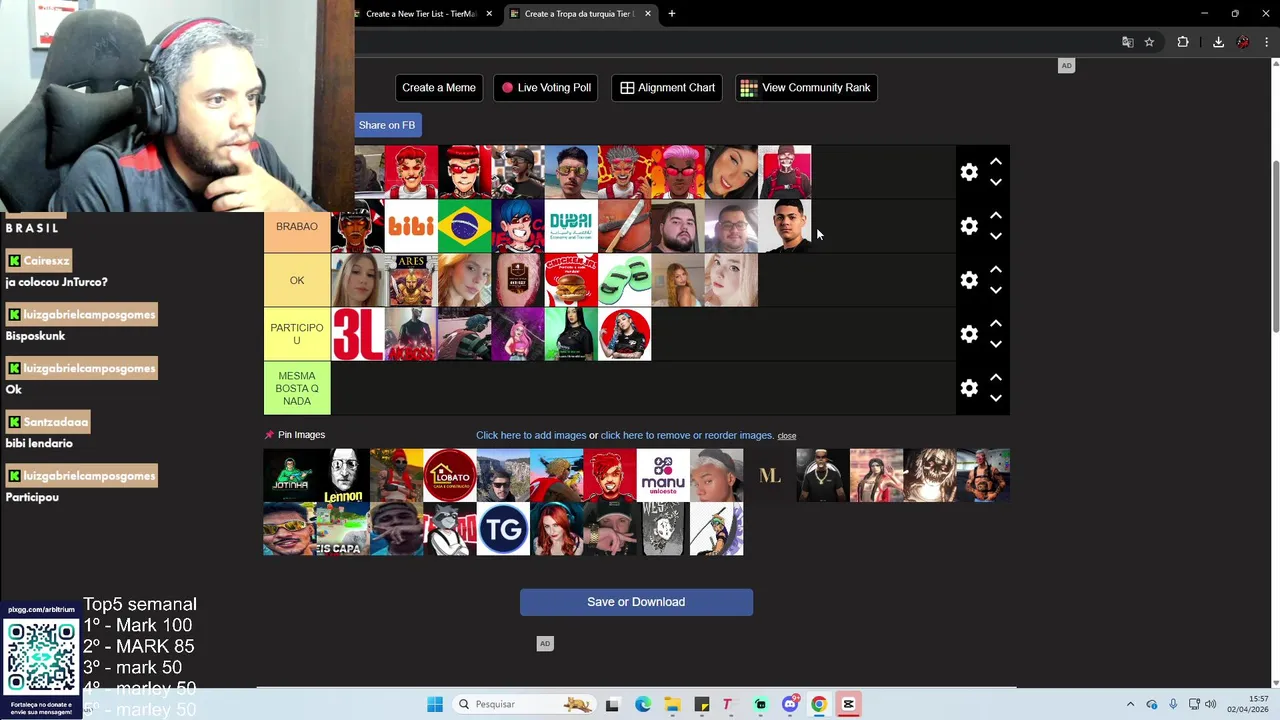
Task: Select the green slippers image in OK row
Action: [625, 280]
